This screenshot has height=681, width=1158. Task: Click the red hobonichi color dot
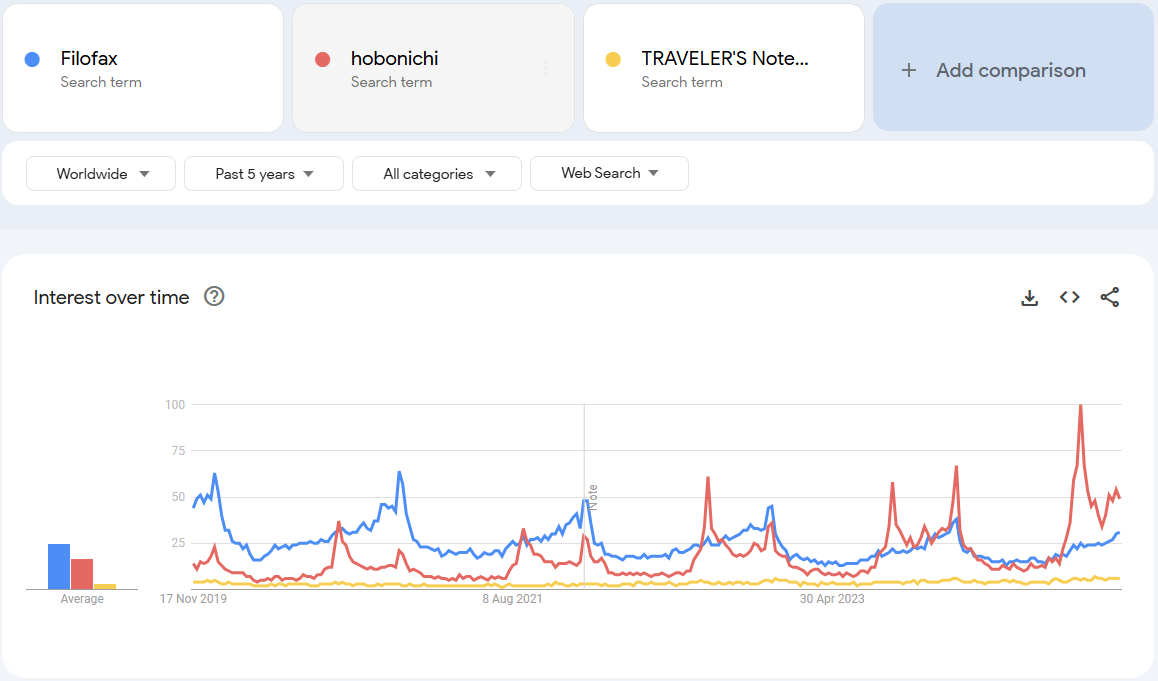point(322,60)
